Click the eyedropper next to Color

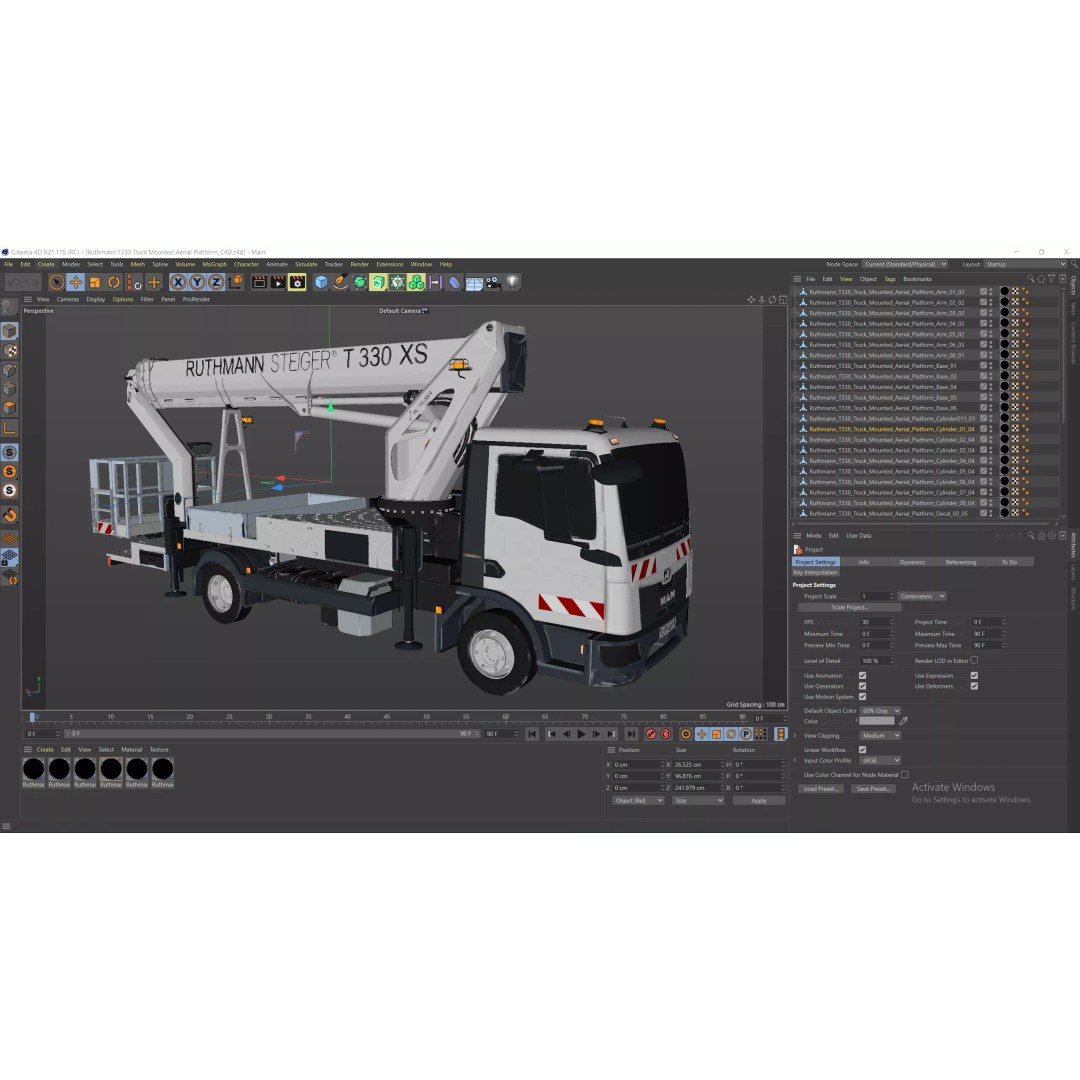pyautogui.click(x=903, y=721)
